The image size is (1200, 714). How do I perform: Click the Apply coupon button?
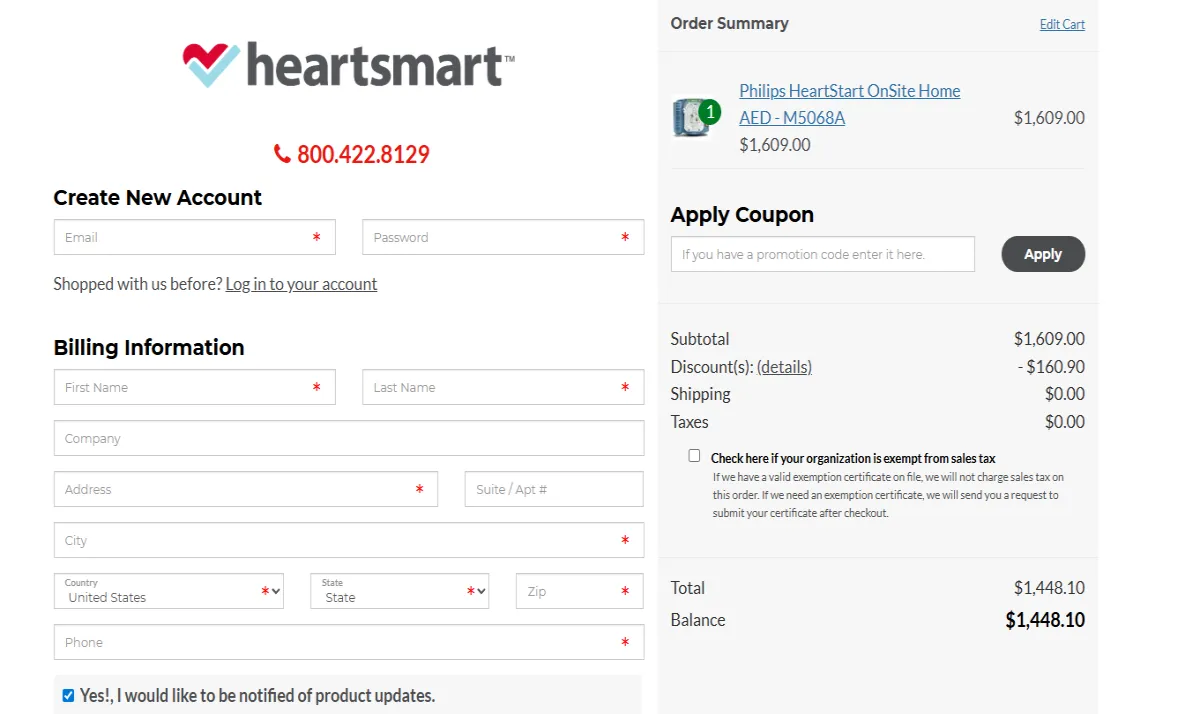click(1043, 254)
